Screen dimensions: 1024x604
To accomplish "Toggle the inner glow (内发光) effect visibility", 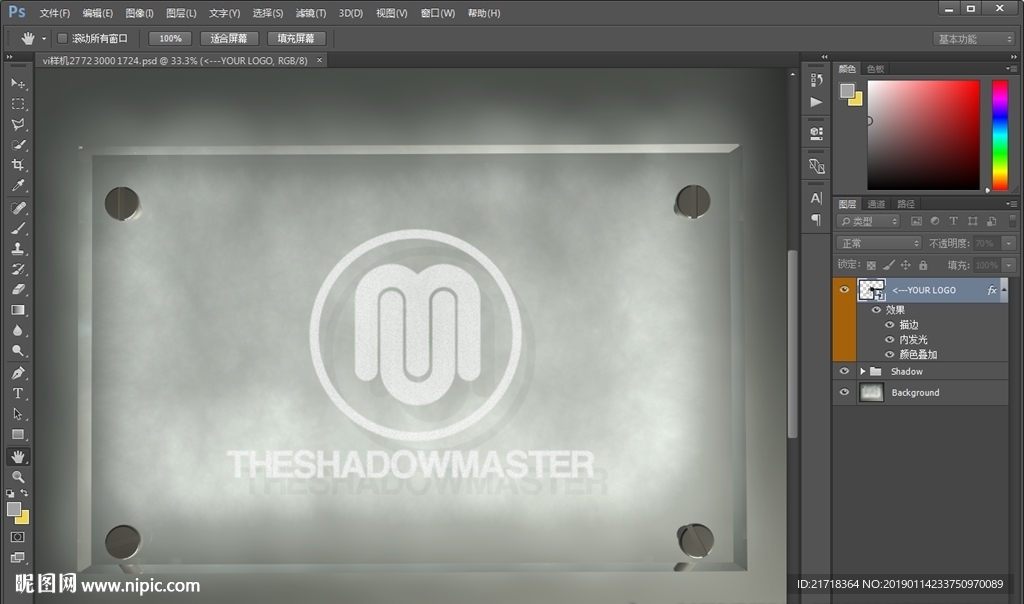I will [889, 340].
